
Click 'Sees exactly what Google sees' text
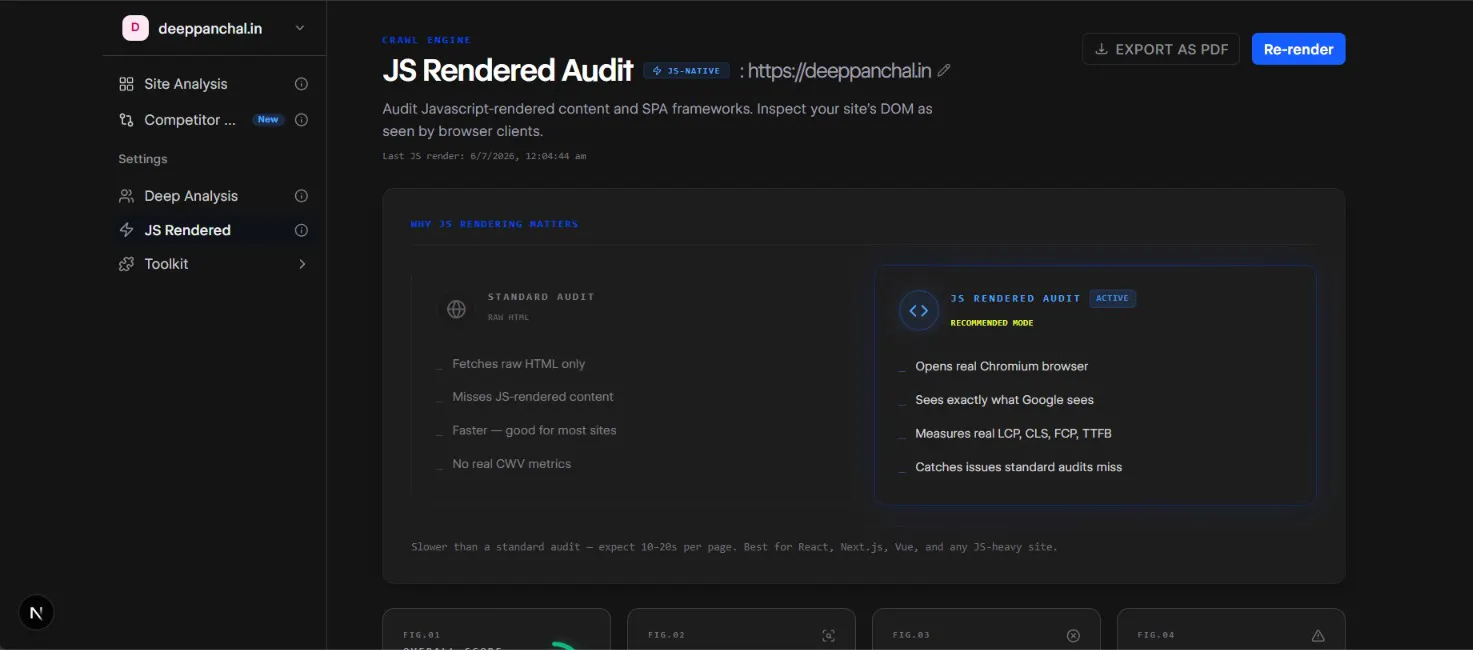(x=1005, y=400)
